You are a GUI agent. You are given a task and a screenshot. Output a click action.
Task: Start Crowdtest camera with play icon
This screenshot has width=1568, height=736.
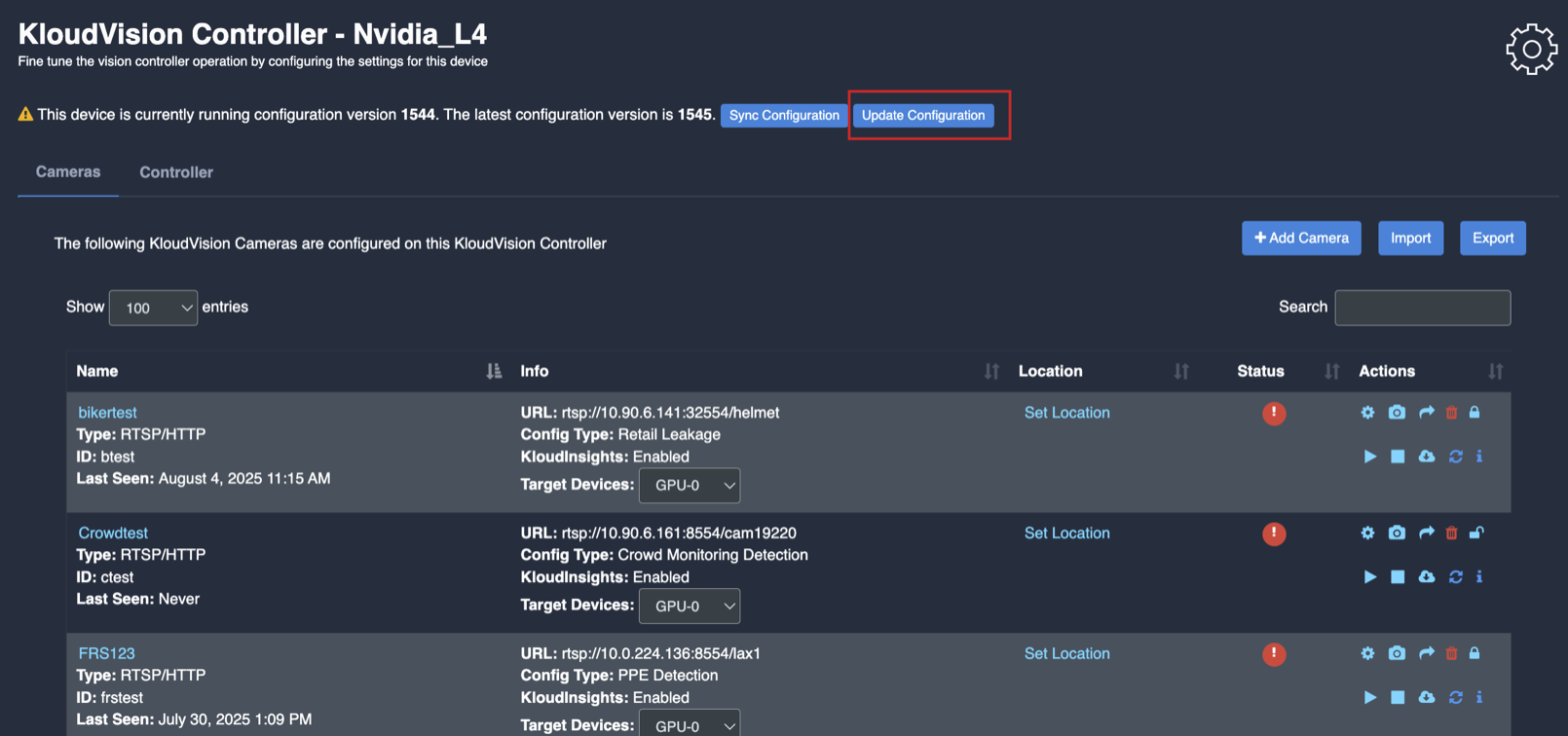[x=1370, y=577]
